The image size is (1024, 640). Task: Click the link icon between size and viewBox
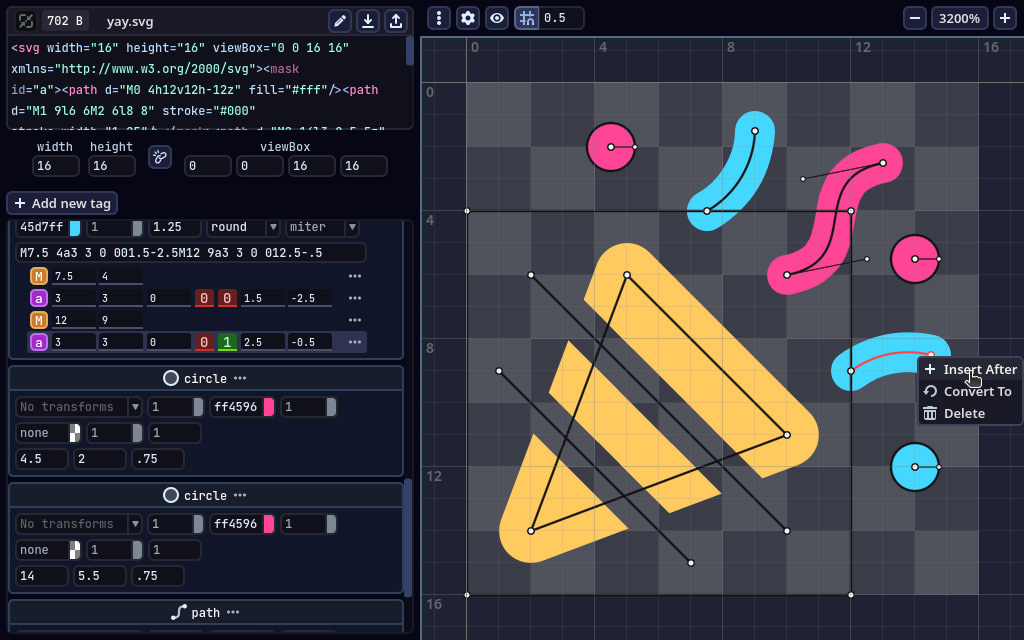point(160,157)
